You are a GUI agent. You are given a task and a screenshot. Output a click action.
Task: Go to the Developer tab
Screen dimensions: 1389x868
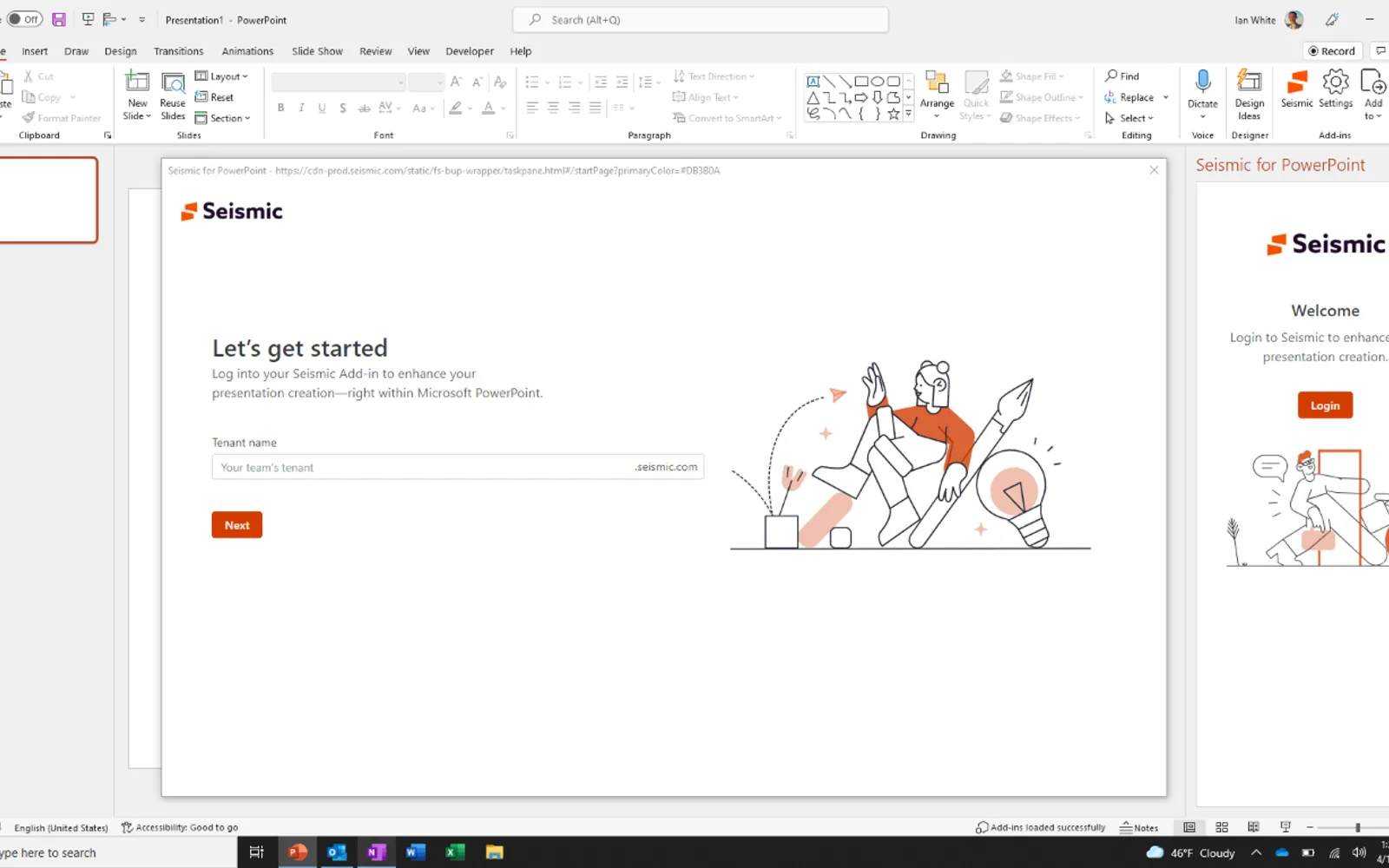coord(470,51)
